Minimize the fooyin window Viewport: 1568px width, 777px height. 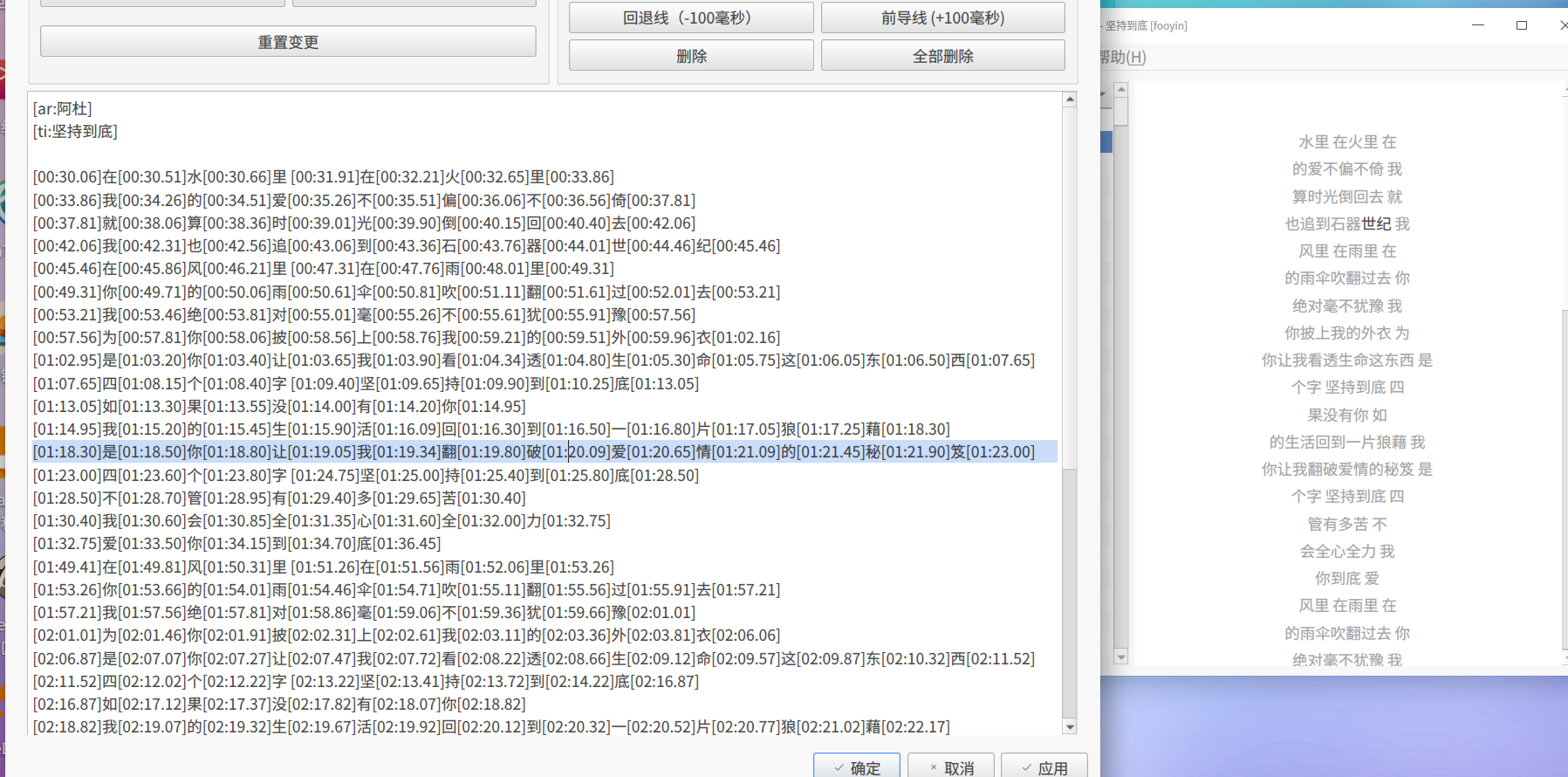1478,25
